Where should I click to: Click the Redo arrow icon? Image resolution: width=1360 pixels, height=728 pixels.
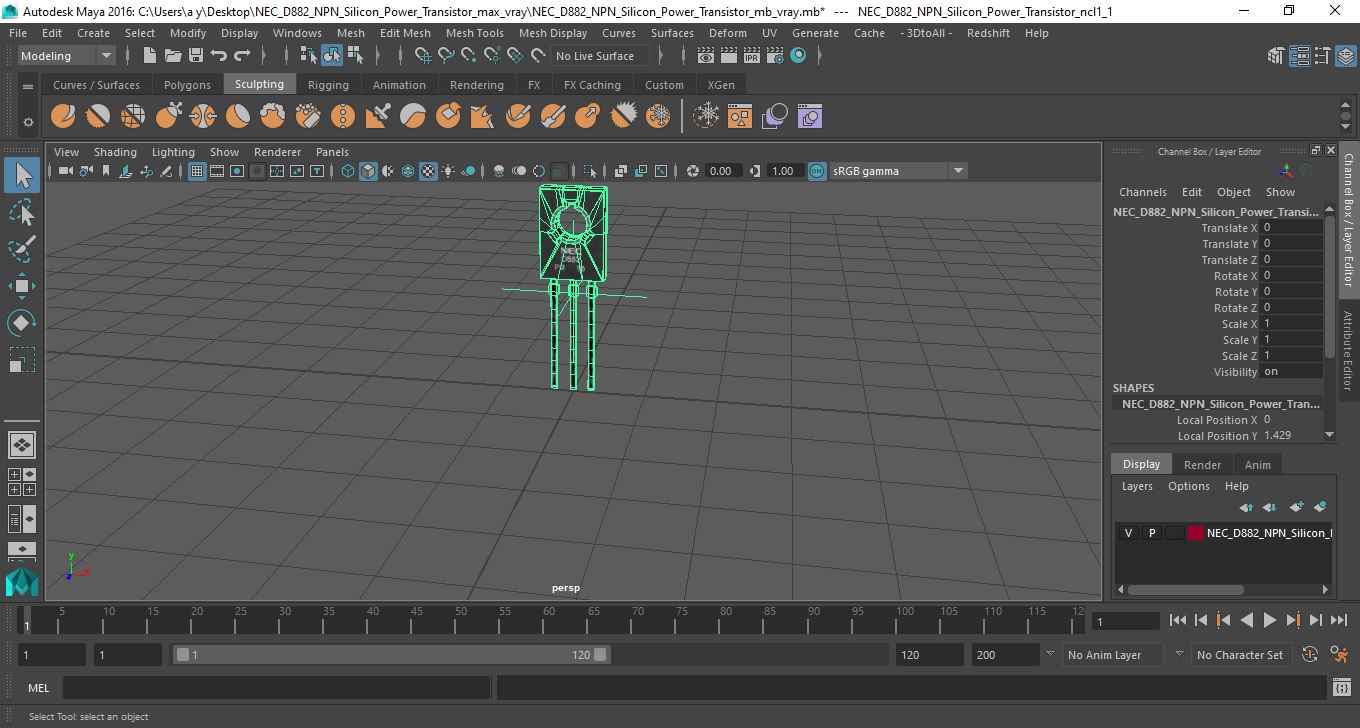242,56
